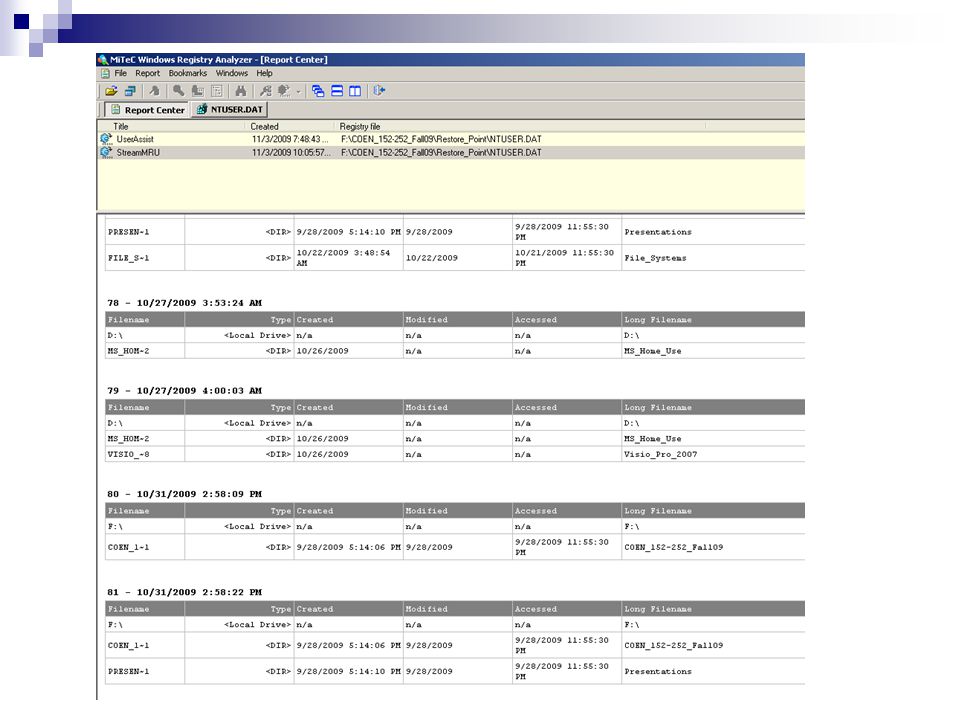The height and width of the screenshot is (720, 960).
Task: Click the tile windows horizontally icon
Action: [x=337, y=91]
